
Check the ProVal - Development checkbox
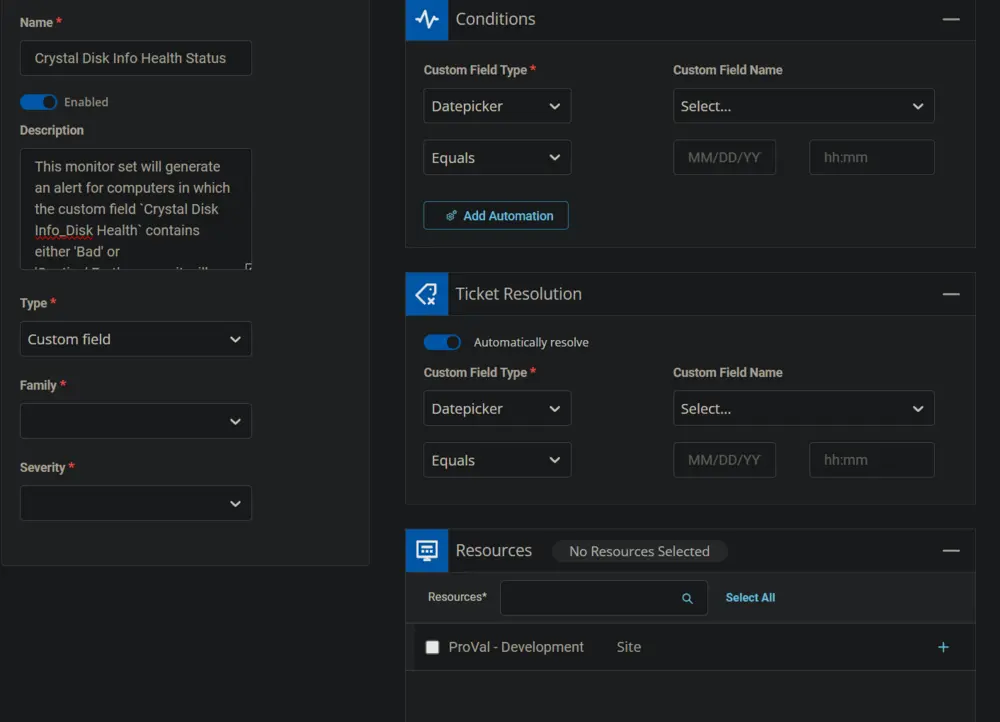(x=432, y=647)
